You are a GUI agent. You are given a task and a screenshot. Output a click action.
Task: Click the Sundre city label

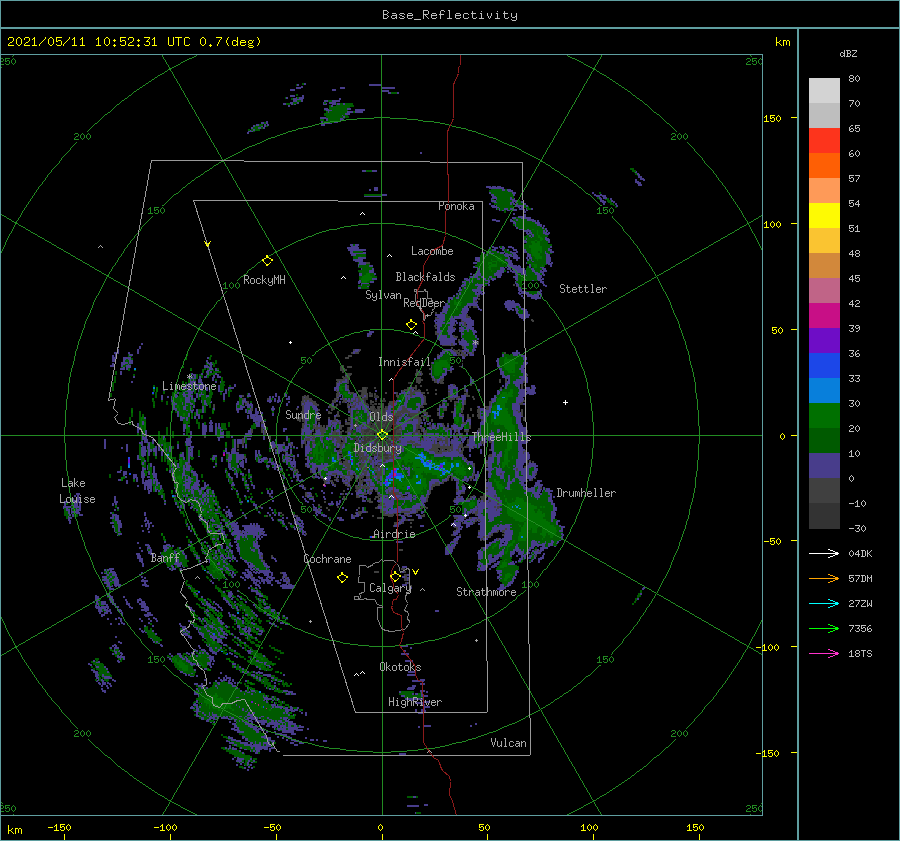click(x=303, y=414)
